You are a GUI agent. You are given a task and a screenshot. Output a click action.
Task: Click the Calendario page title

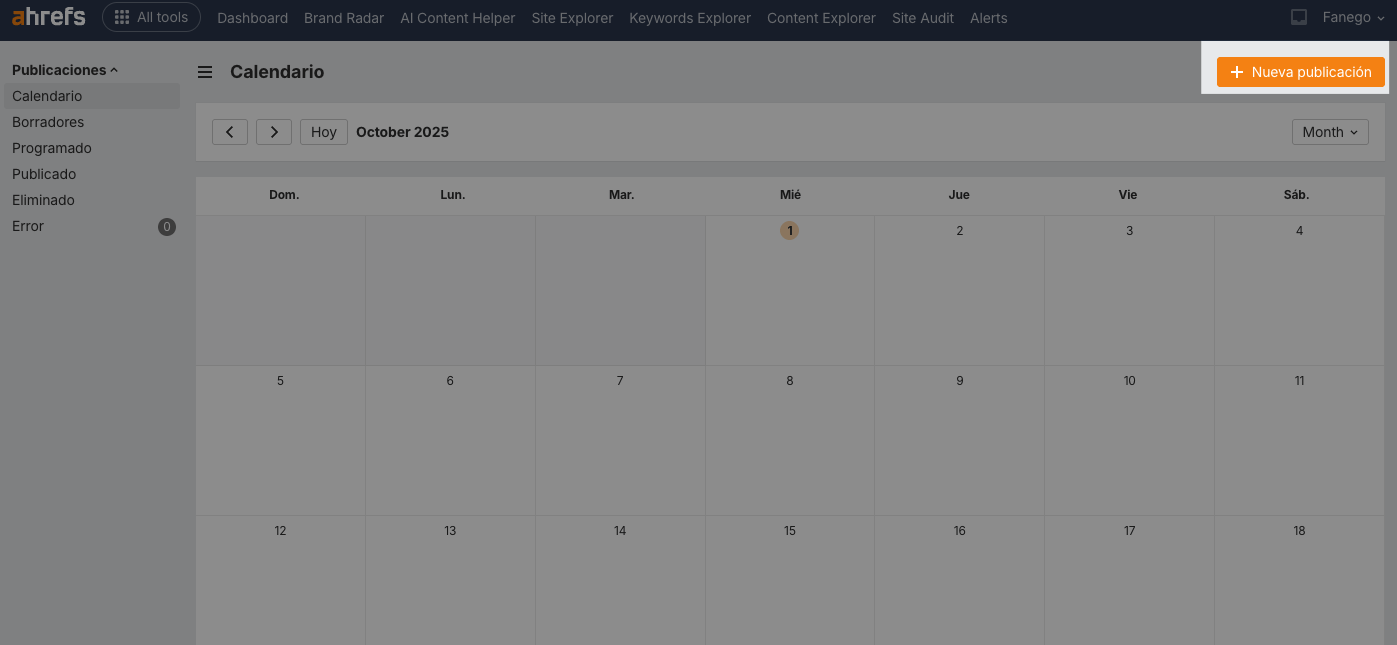277,72
